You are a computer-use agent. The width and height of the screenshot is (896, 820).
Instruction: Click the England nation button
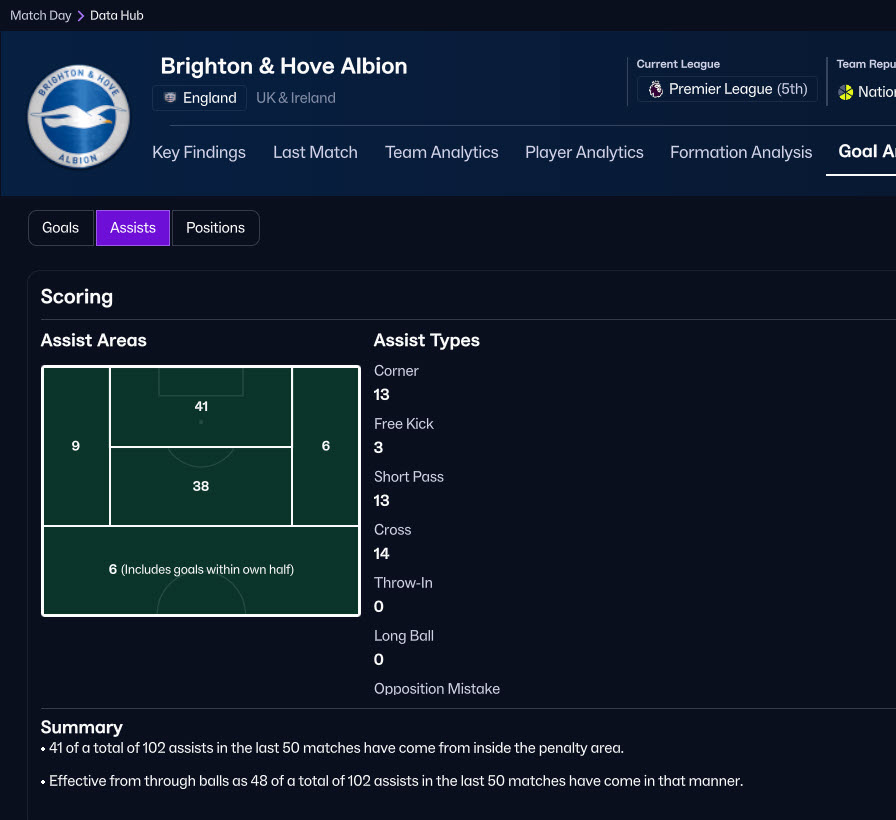point(199,98)
